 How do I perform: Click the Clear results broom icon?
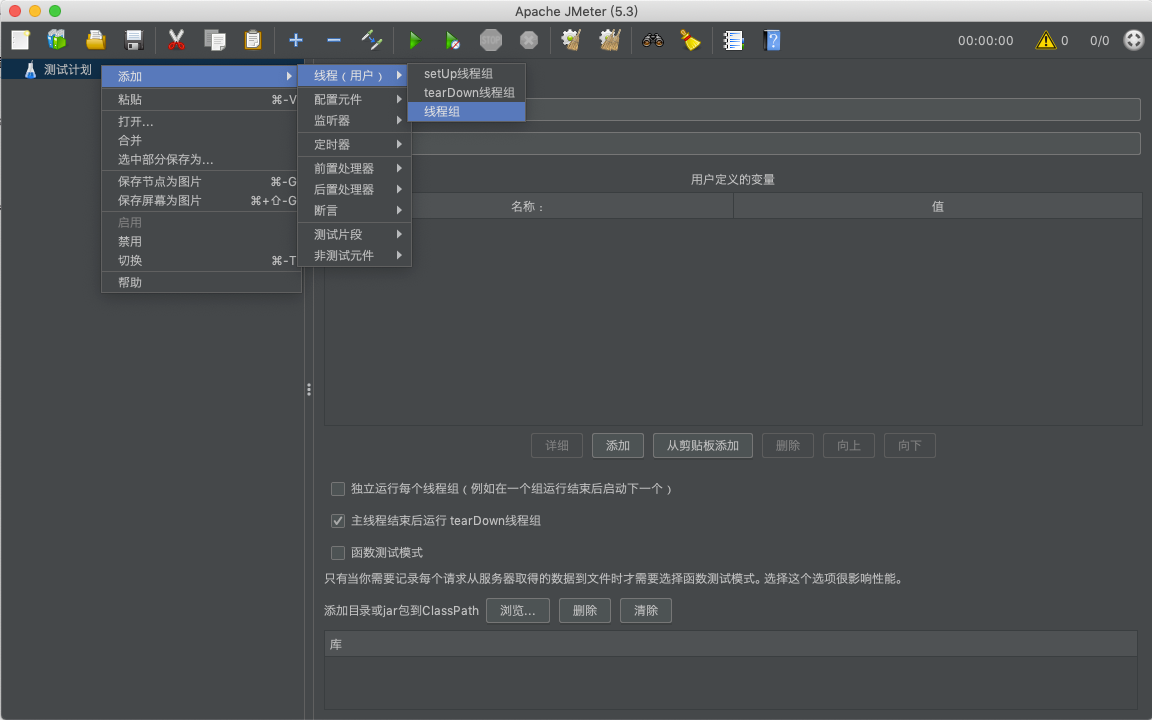572,40
